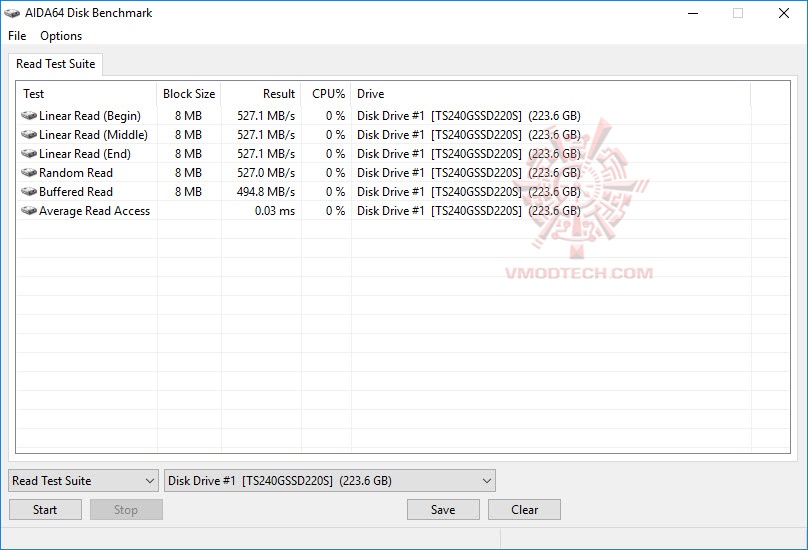The height and width of the screenshot is (550, 808).
Task: Select the Average Read Access row label
Action: 94,211
